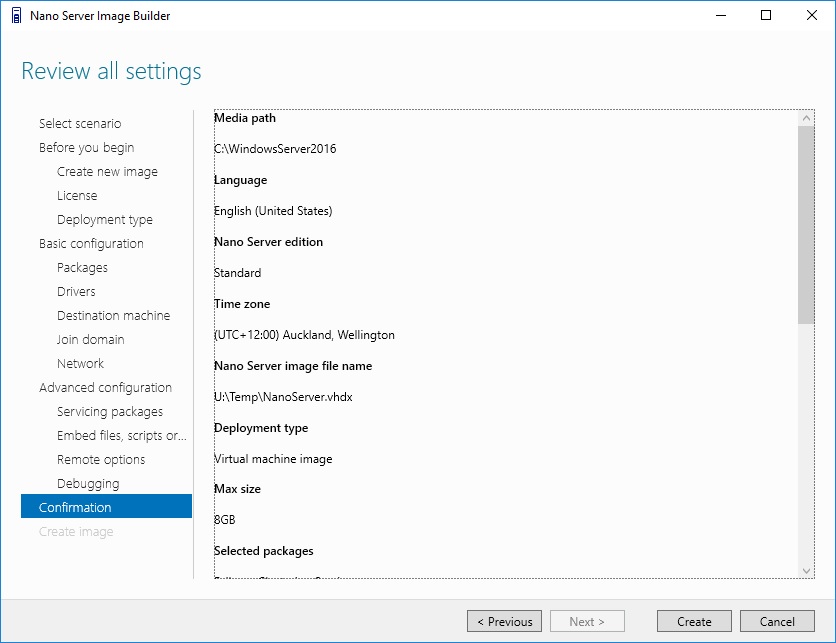Click the settings list scroll down arrow

[x=806, y=570]
